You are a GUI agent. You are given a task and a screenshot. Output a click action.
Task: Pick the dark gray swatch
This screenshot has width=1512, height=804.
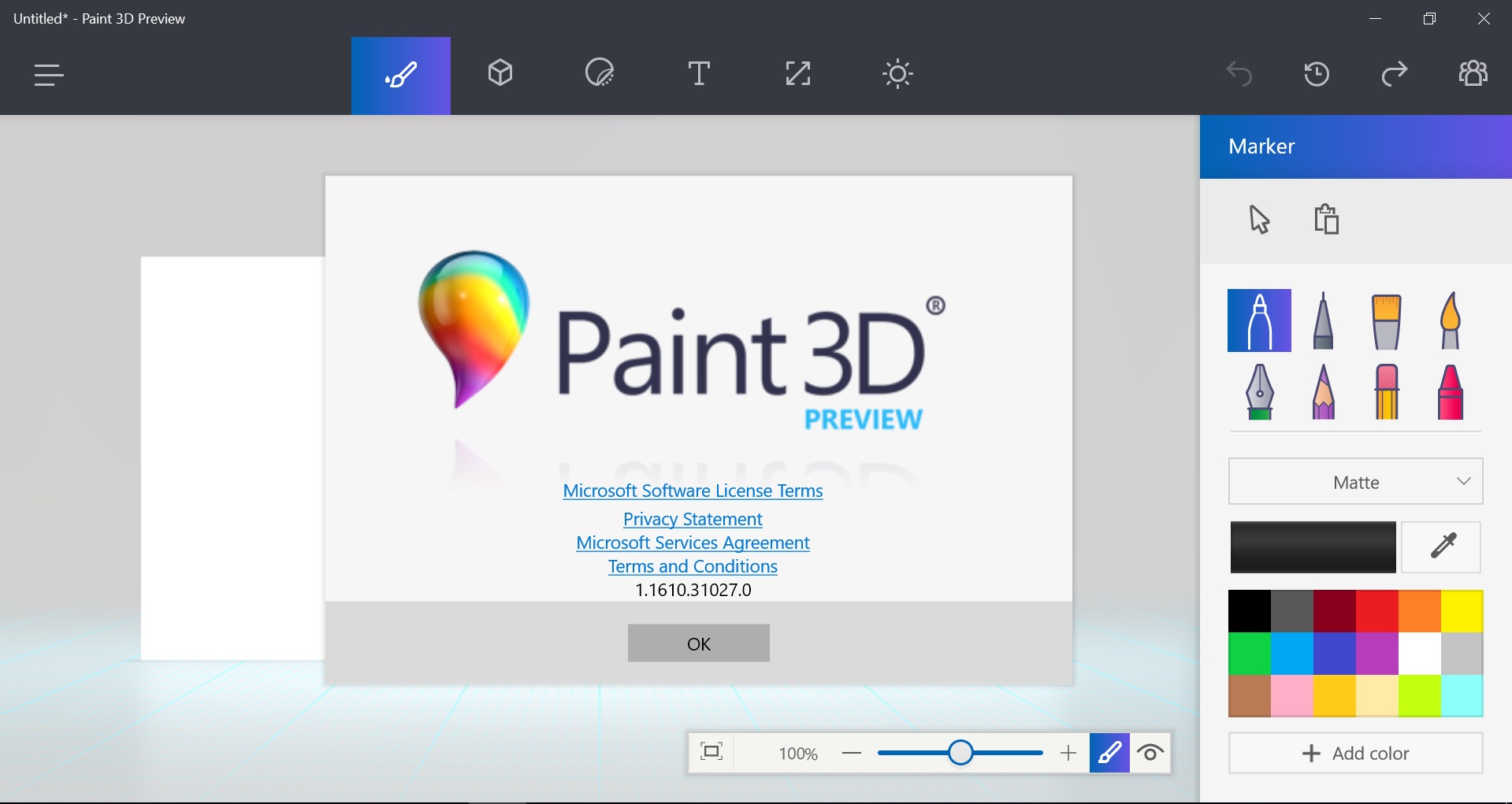pyautogui.click(x=1292, y=611)
